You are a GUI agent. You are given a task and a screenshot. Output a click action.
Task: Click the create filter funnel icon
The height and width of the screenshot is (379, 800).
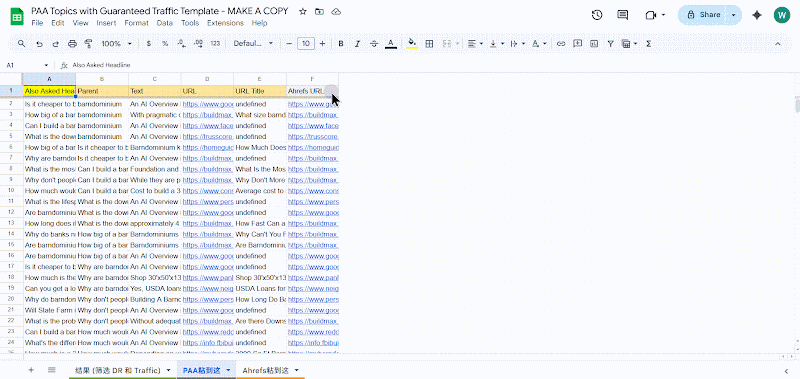[610, 44]
